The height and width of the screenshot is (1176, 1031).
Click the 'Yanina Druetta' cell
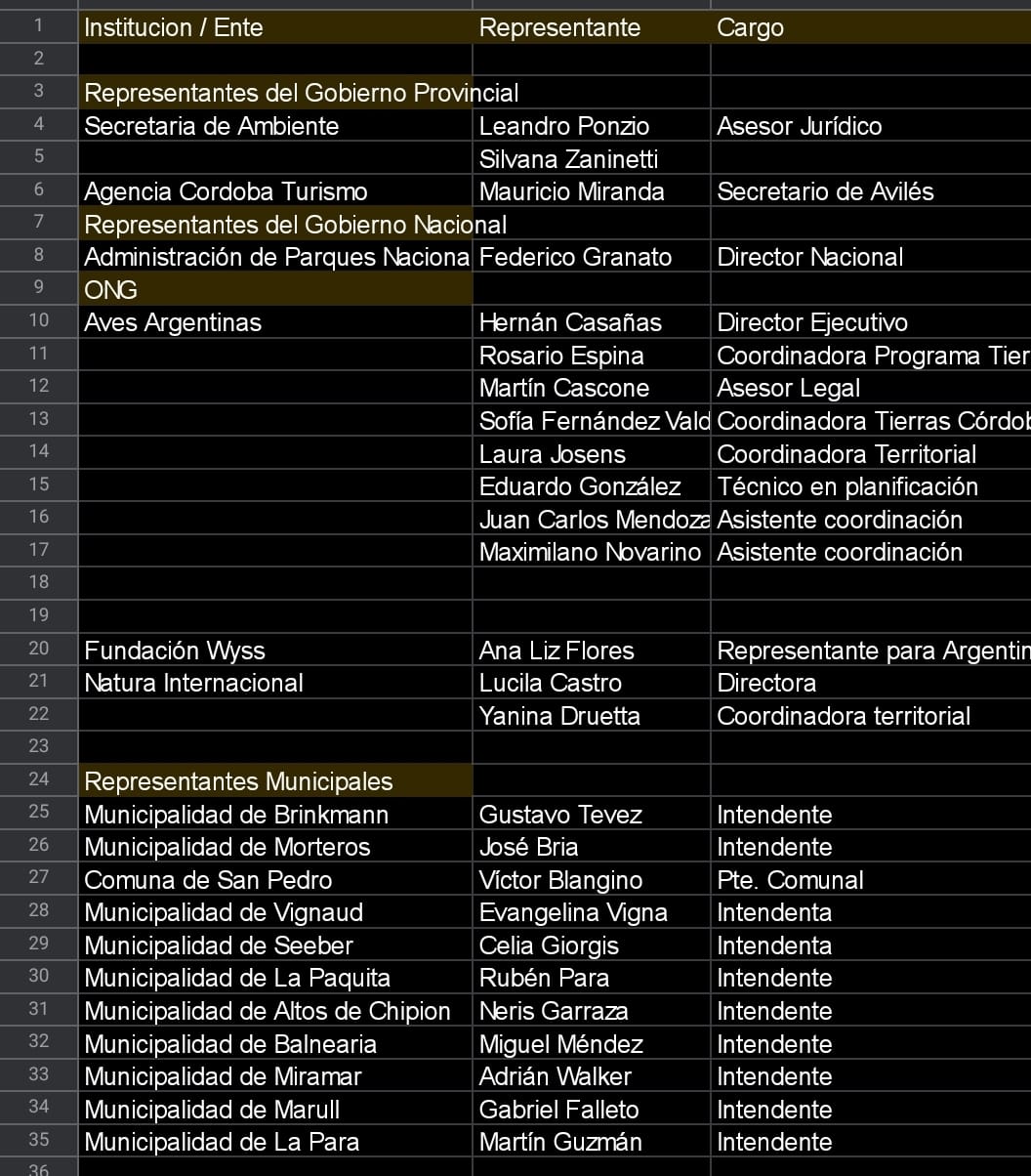point(592,716)
